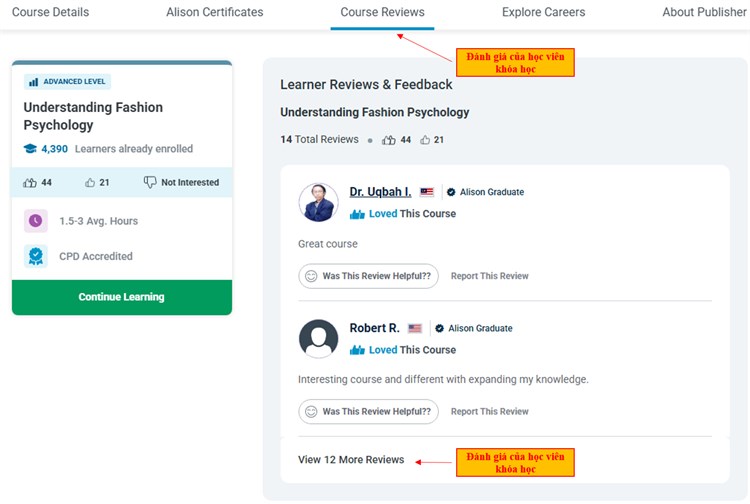Click the thumbs-down Not Interested icon
750x504 pixels.
150,183
